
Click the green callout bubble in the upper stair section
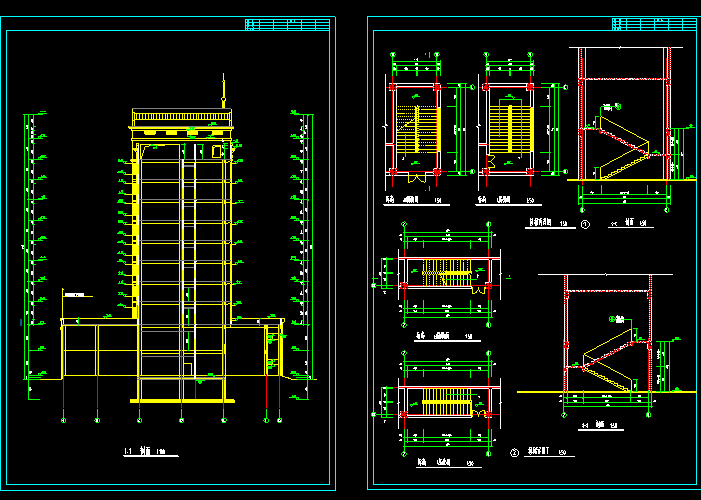(x=618, y=106)
